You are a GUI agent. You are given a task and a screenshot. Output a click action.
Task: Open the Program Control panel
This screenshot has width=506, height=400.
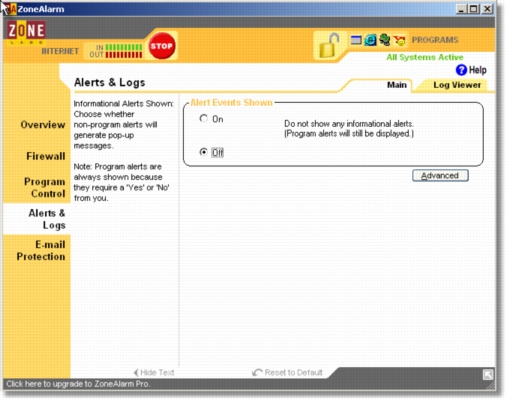[44, 188]
